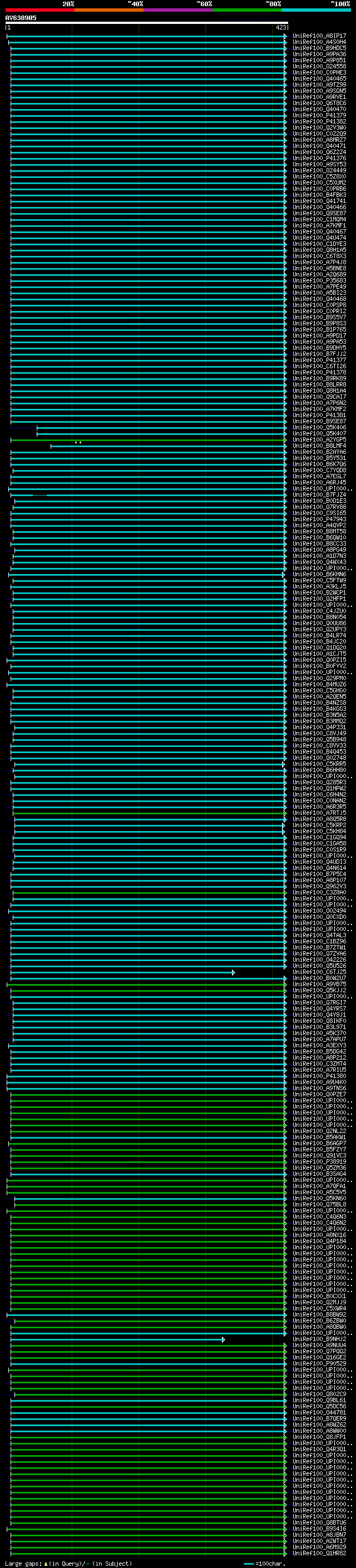Click hit label UniRef100_A8MRZ7
The width and height of the screenshot is (356, 1568).
point(319,140)
